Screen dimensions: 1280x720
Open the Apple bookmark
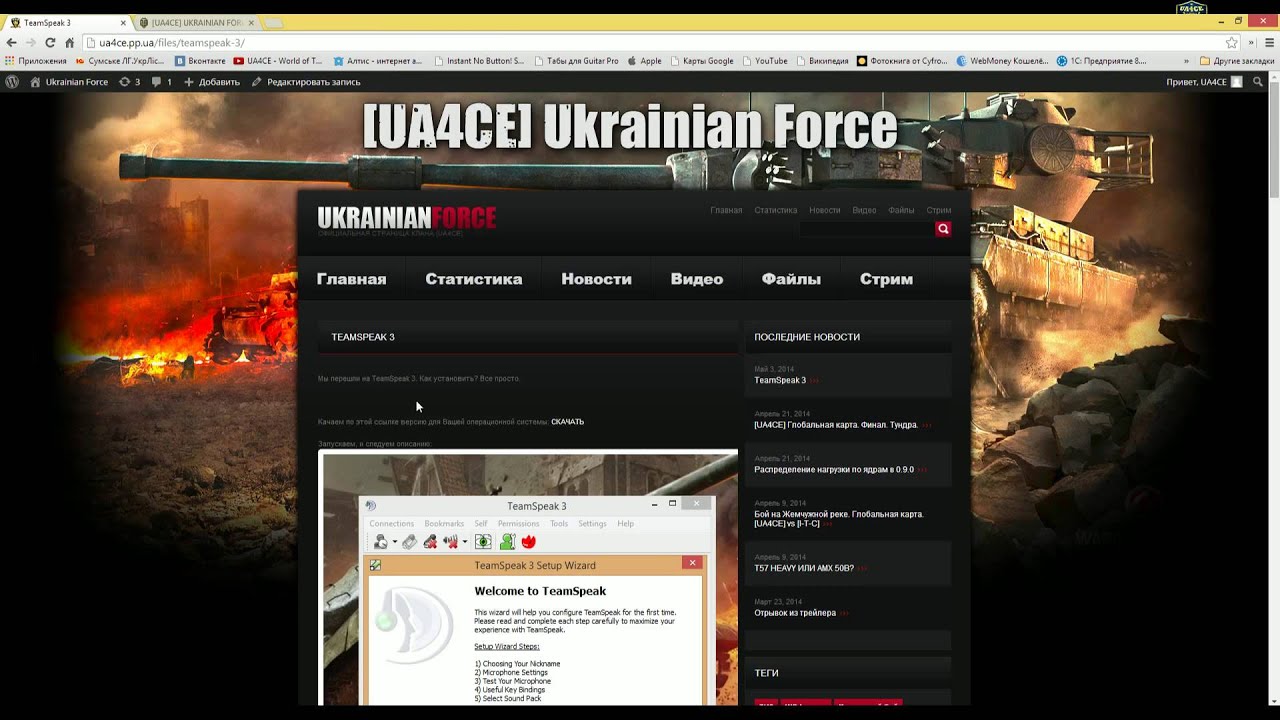[644, 61]
